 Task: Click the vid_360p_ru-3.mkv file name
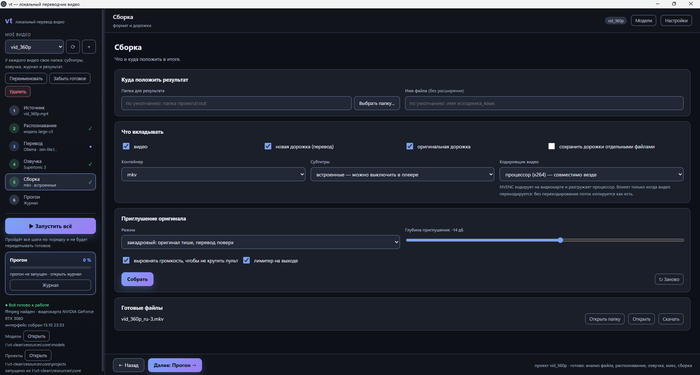(142, 319)
